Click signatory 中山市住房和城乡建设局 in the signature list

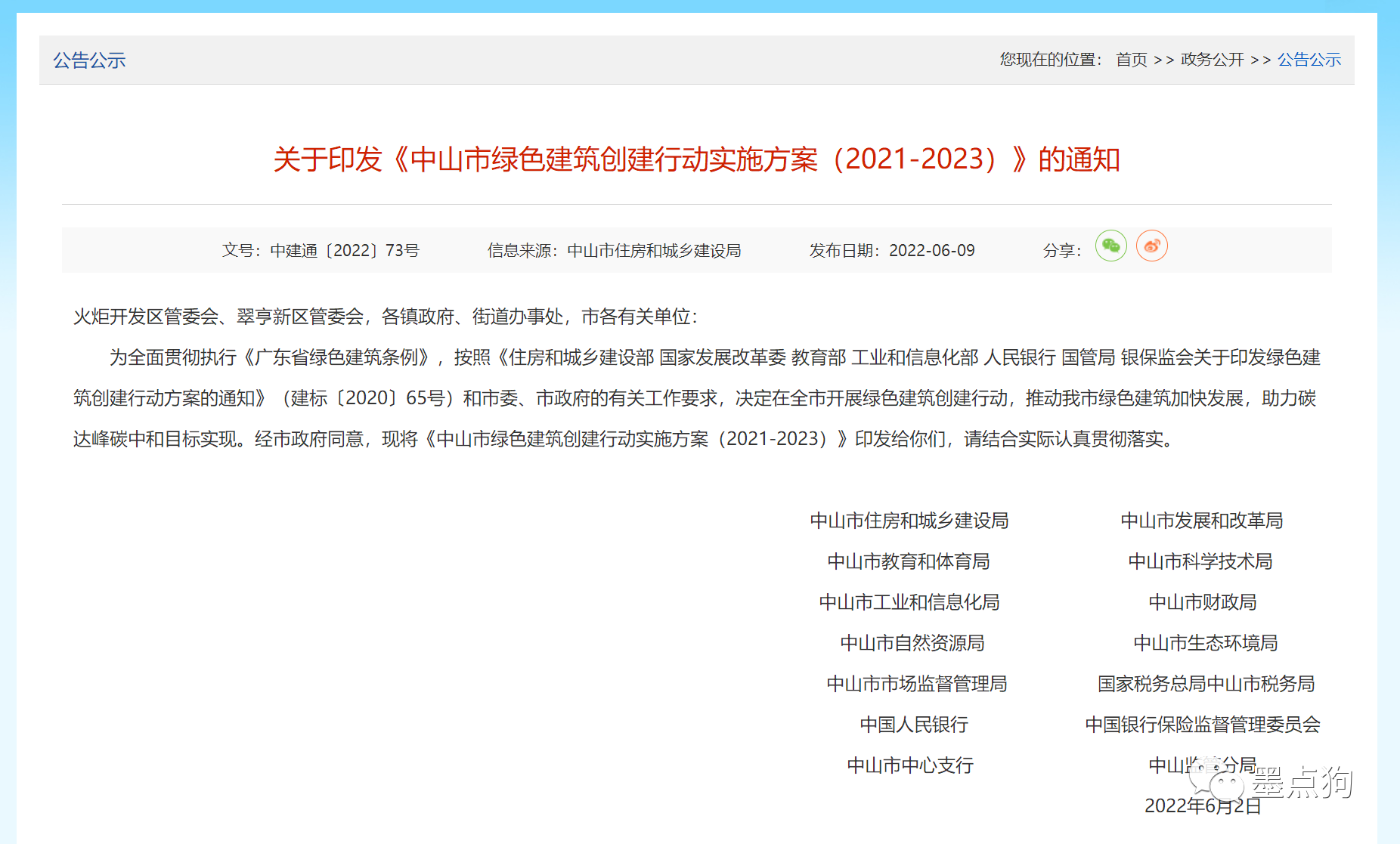(x=909, y=521)
